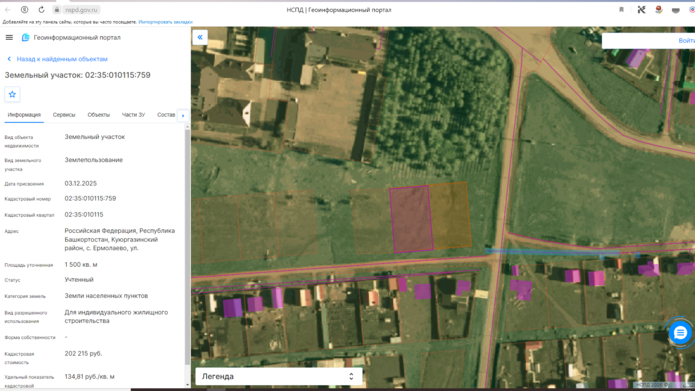Click the Импортировать закладки link

(165, 22)
